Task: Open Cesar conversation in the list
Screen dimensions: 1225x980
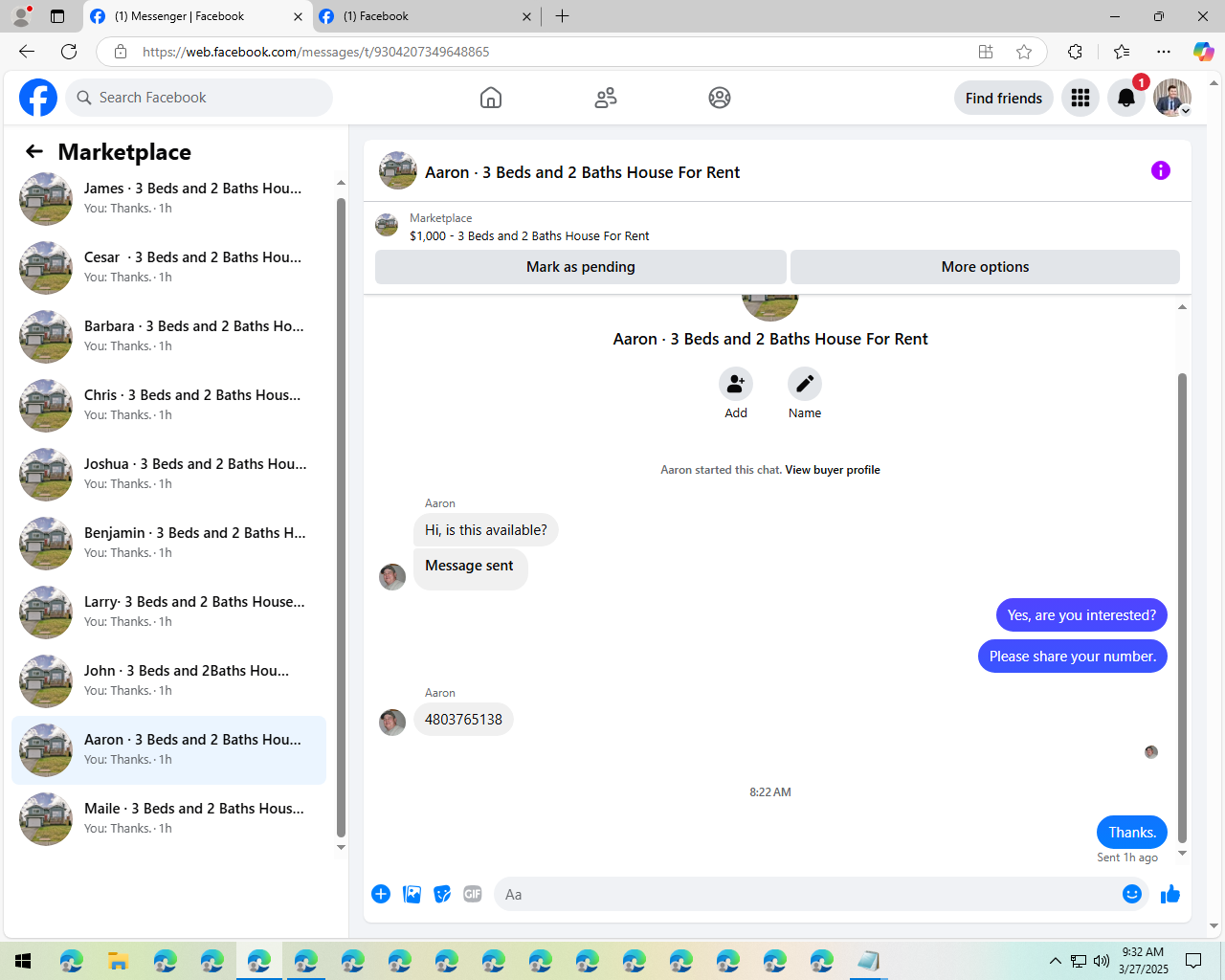Action: (x=168, y=267)
